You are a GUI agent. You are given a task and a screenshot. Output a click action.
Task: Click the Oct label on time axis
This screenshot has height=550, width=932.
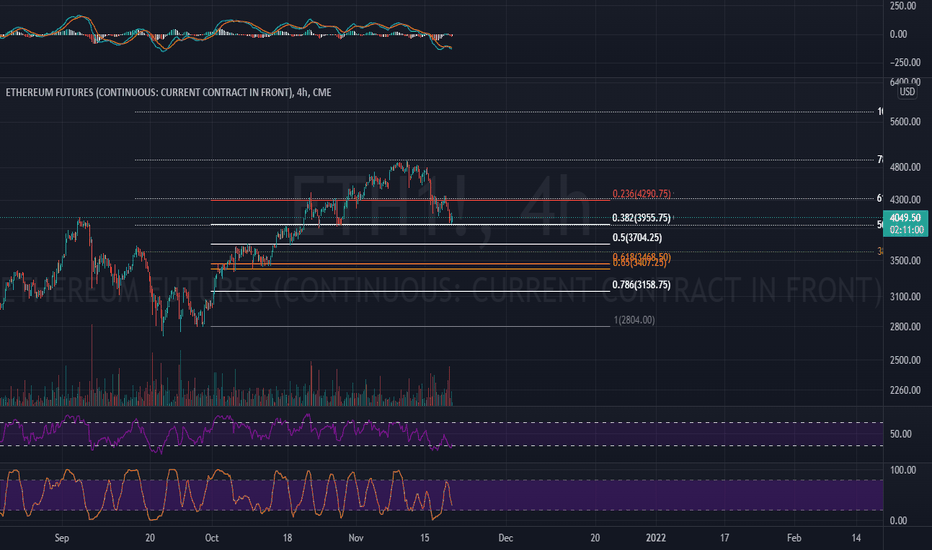(x=212, y=538)
